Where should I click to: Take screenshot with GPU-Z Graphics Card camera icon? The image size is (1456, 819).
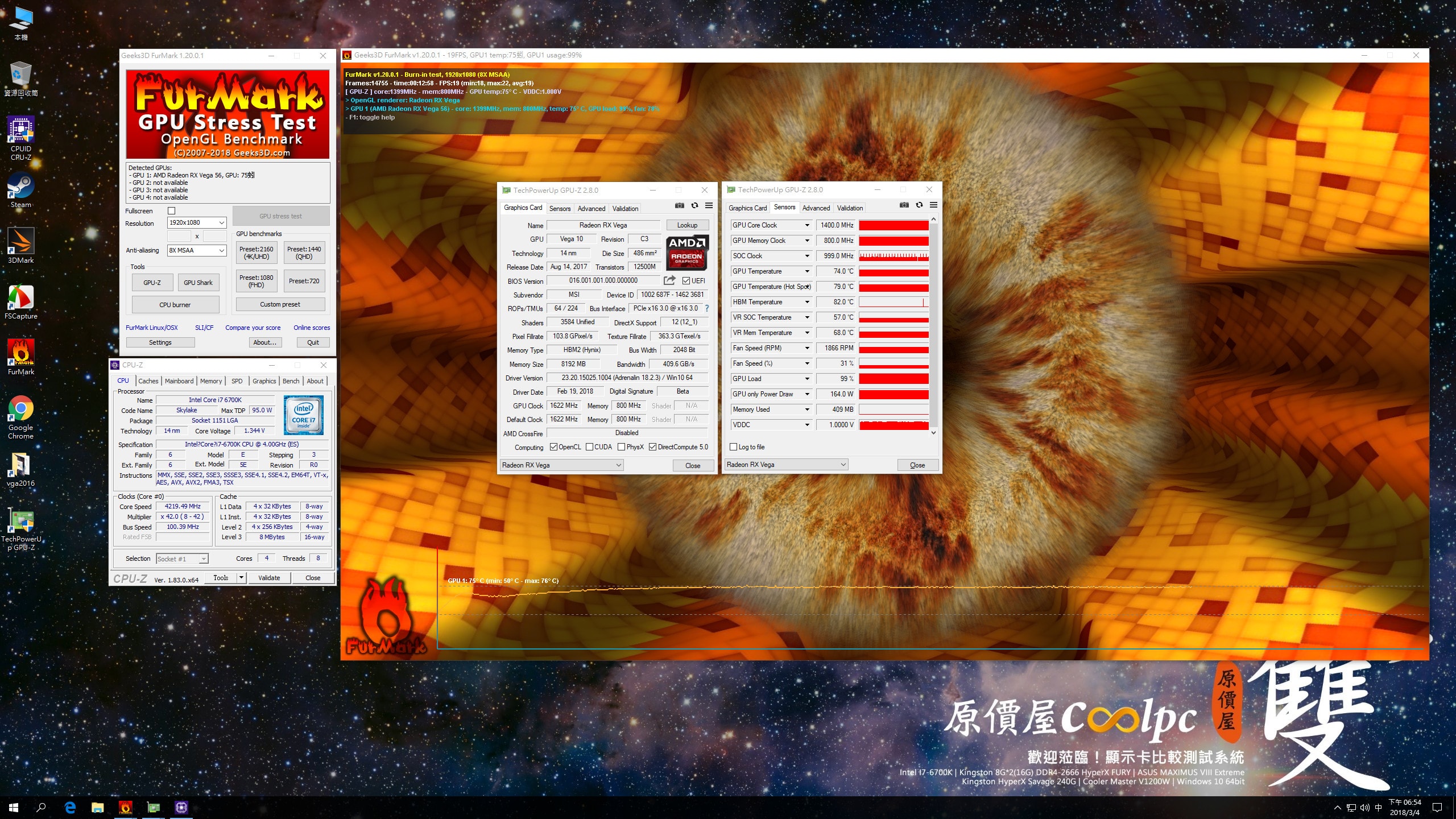[679, 205]
